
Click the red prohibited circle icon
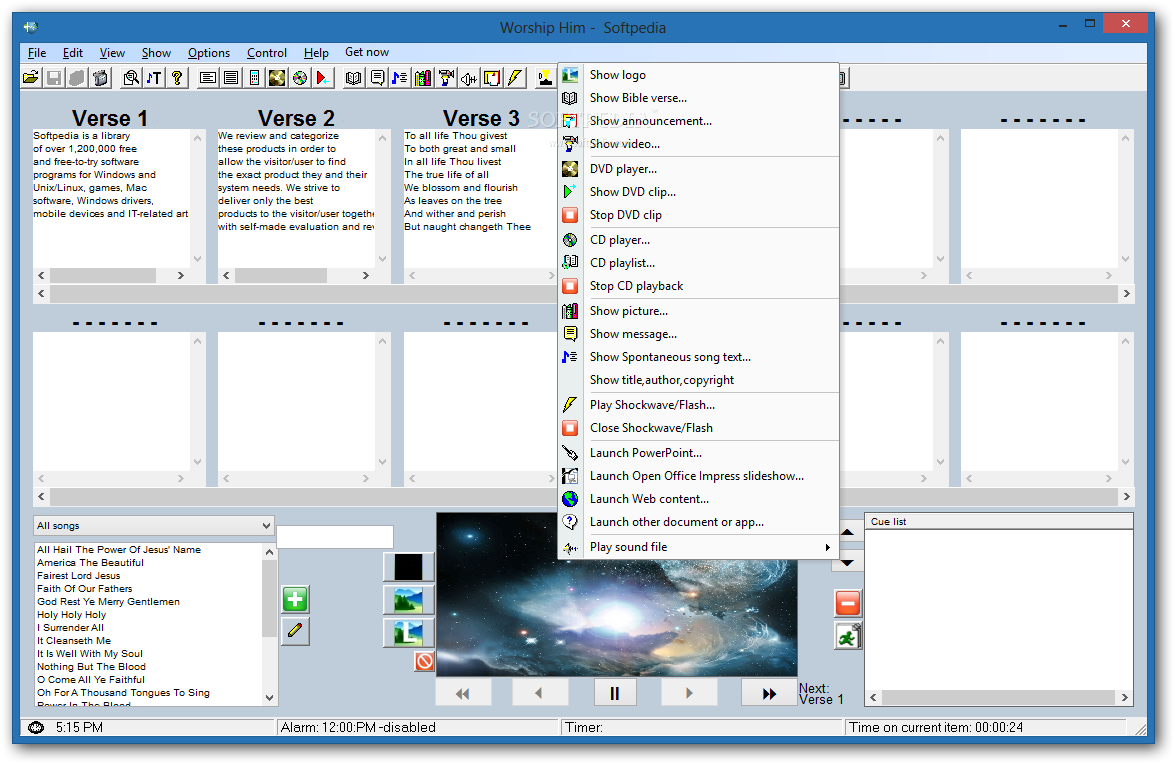[x=424, y=661]
